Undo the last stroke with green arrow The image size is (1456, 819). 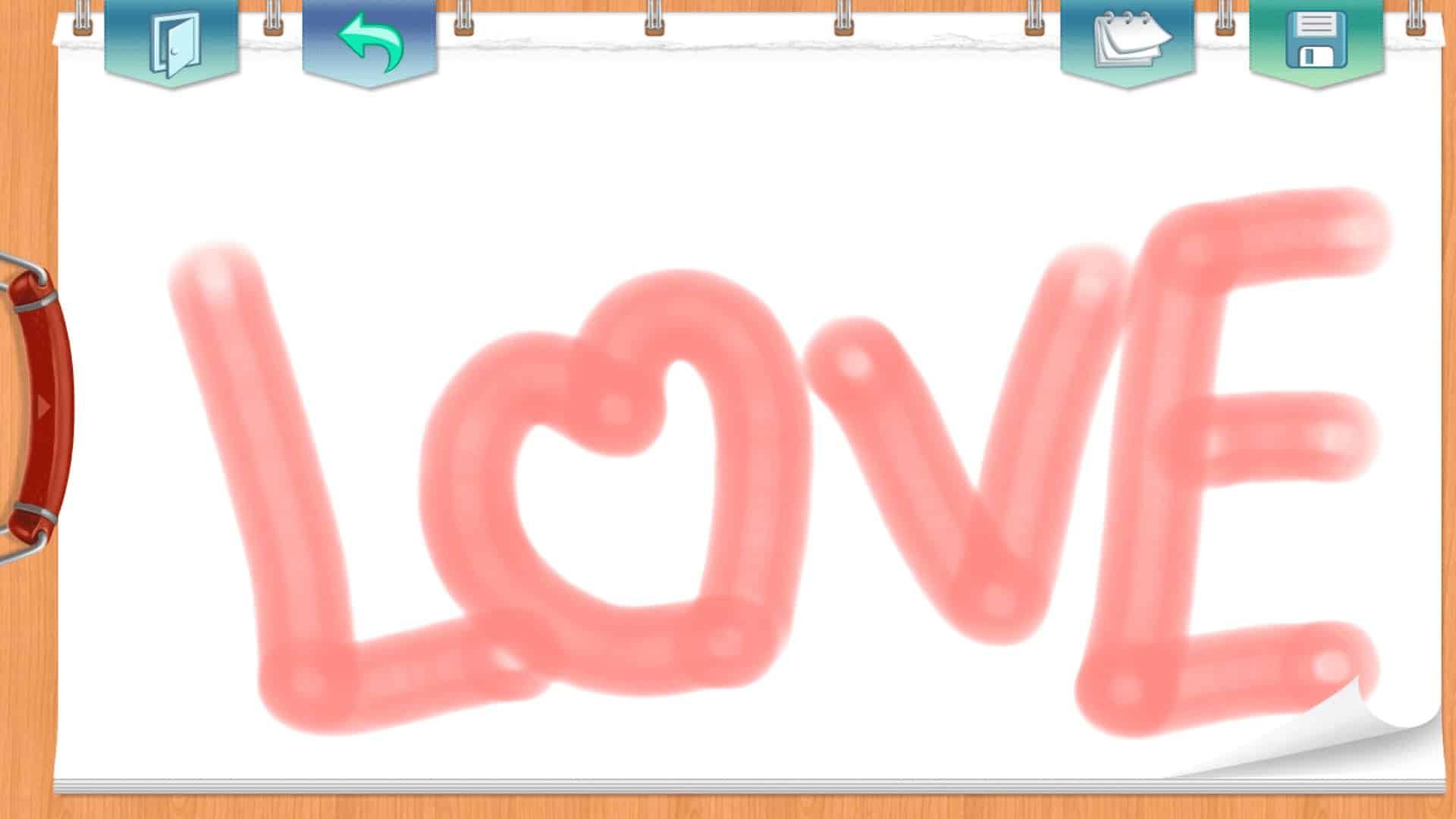[370, 42]
